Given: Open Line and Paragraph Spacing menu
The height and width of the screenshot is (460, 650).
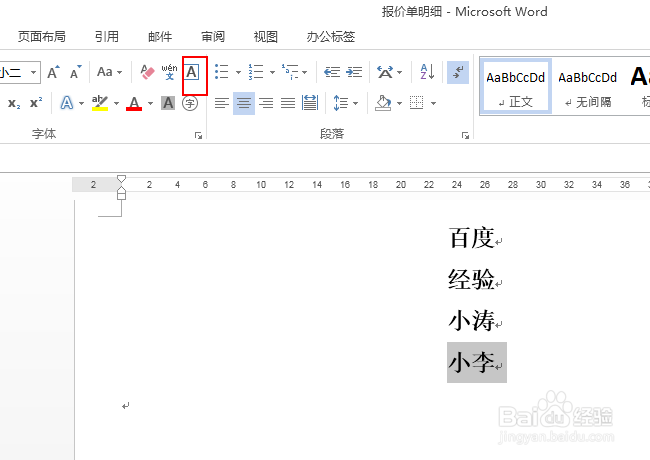Looking at the screenshot, I should 345,103.
